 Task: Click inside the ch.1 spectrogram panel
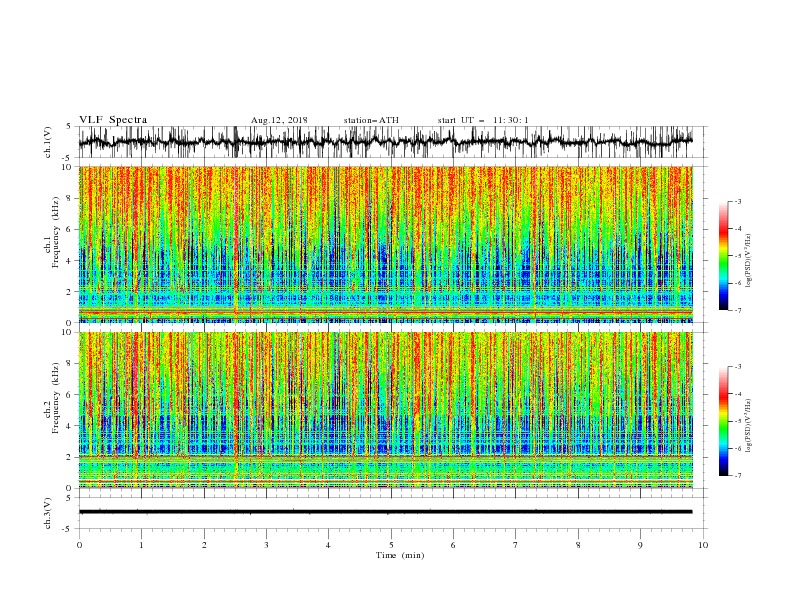(x=385, y=244)
